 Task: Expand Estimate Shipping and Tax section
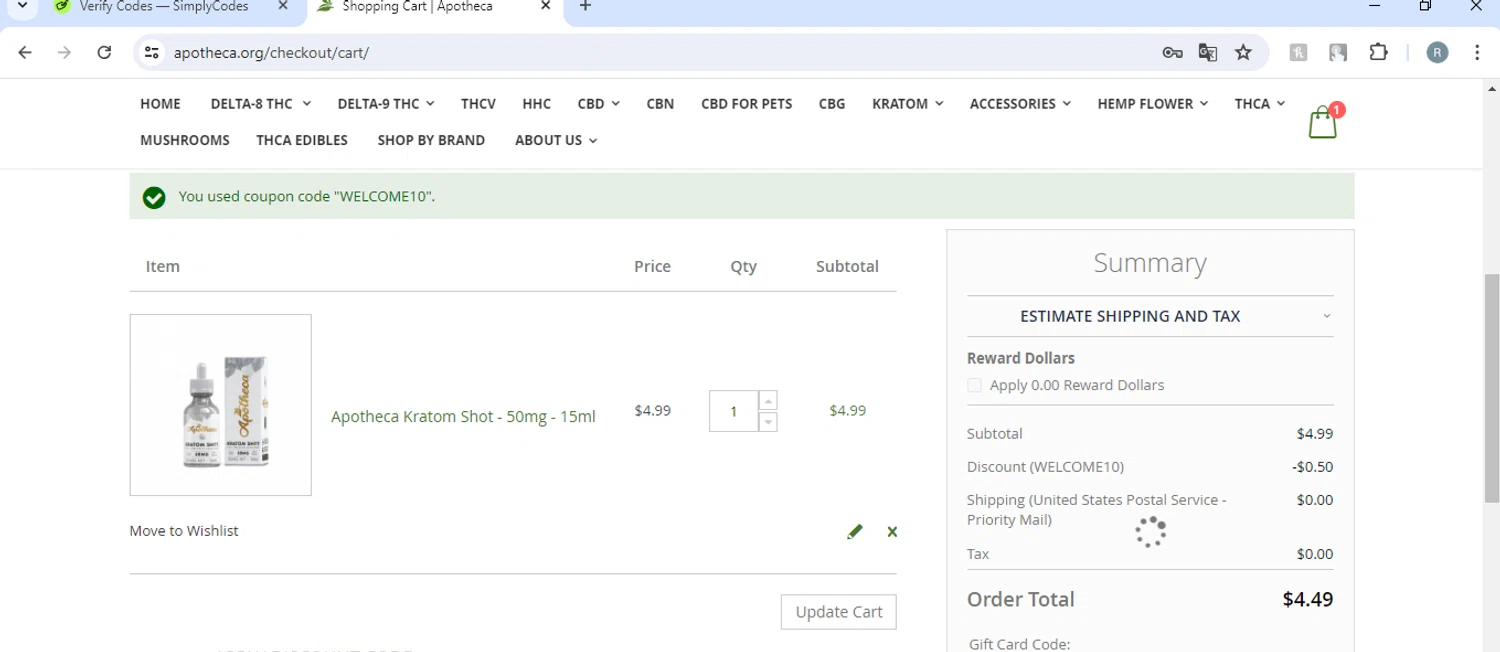click(x=1150, y=316)
